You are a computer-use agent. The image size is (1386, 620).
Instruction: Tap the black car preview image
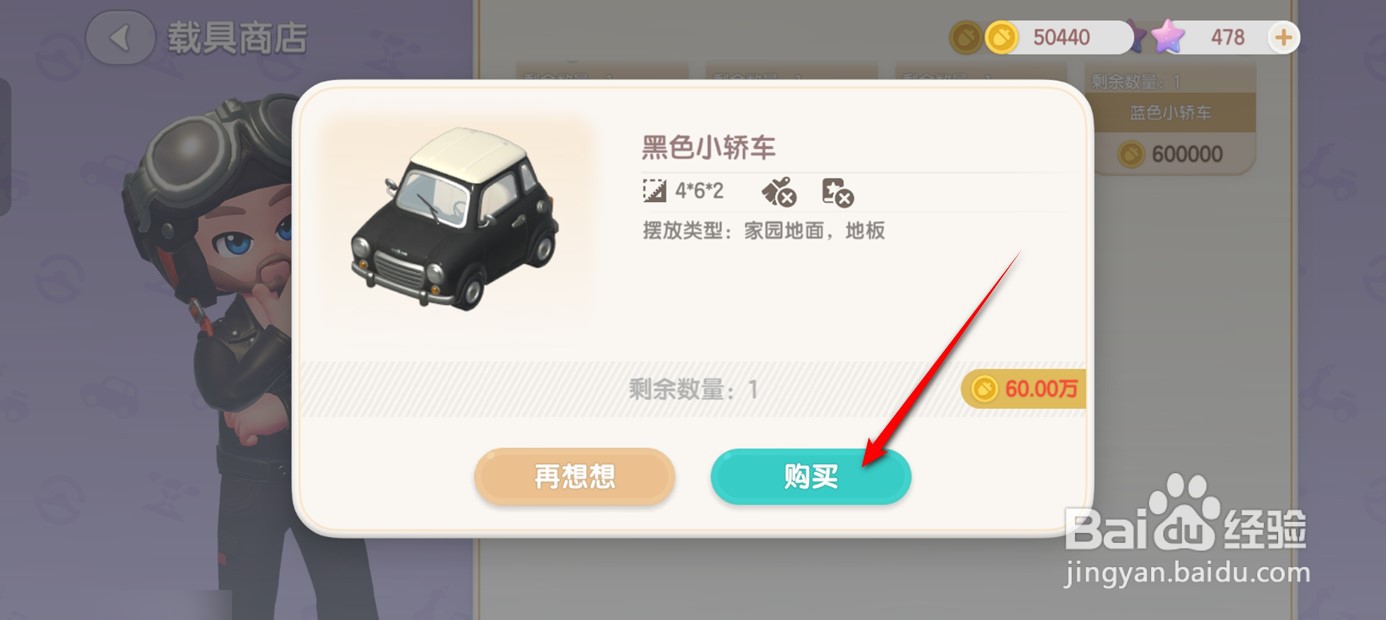pos(455,219)
